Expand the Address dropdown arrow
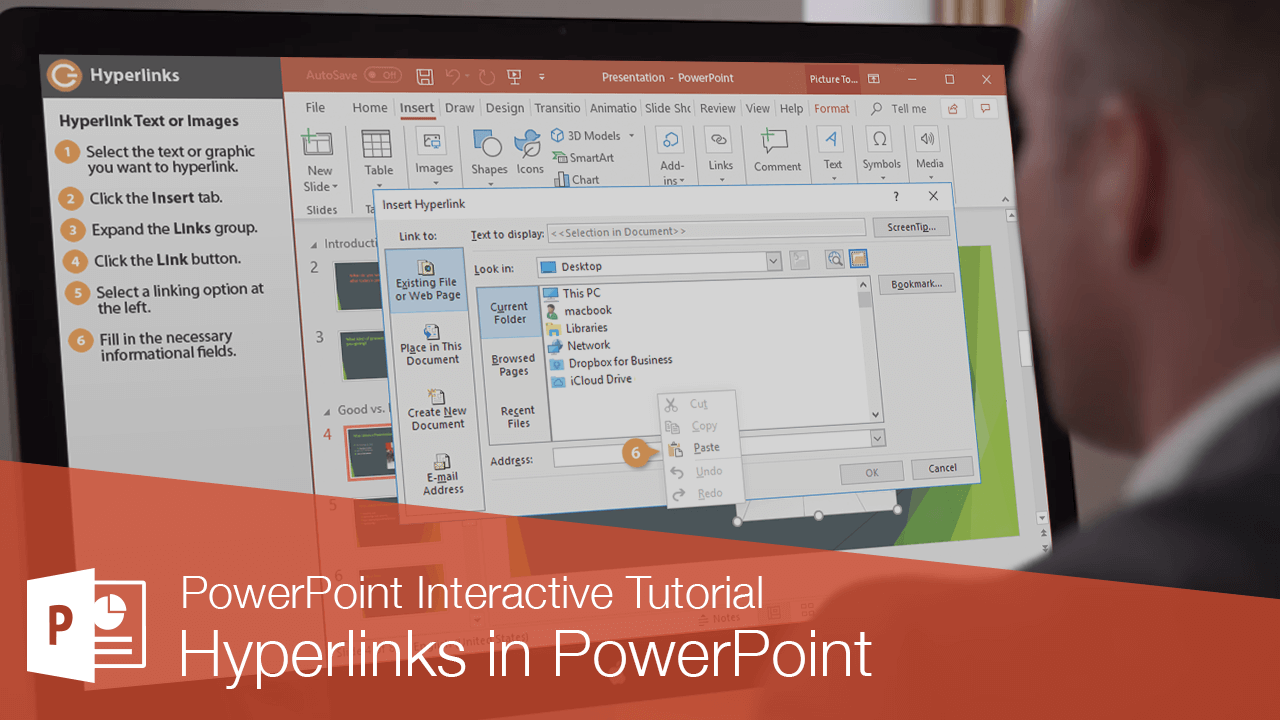 [x=877, y=438]
